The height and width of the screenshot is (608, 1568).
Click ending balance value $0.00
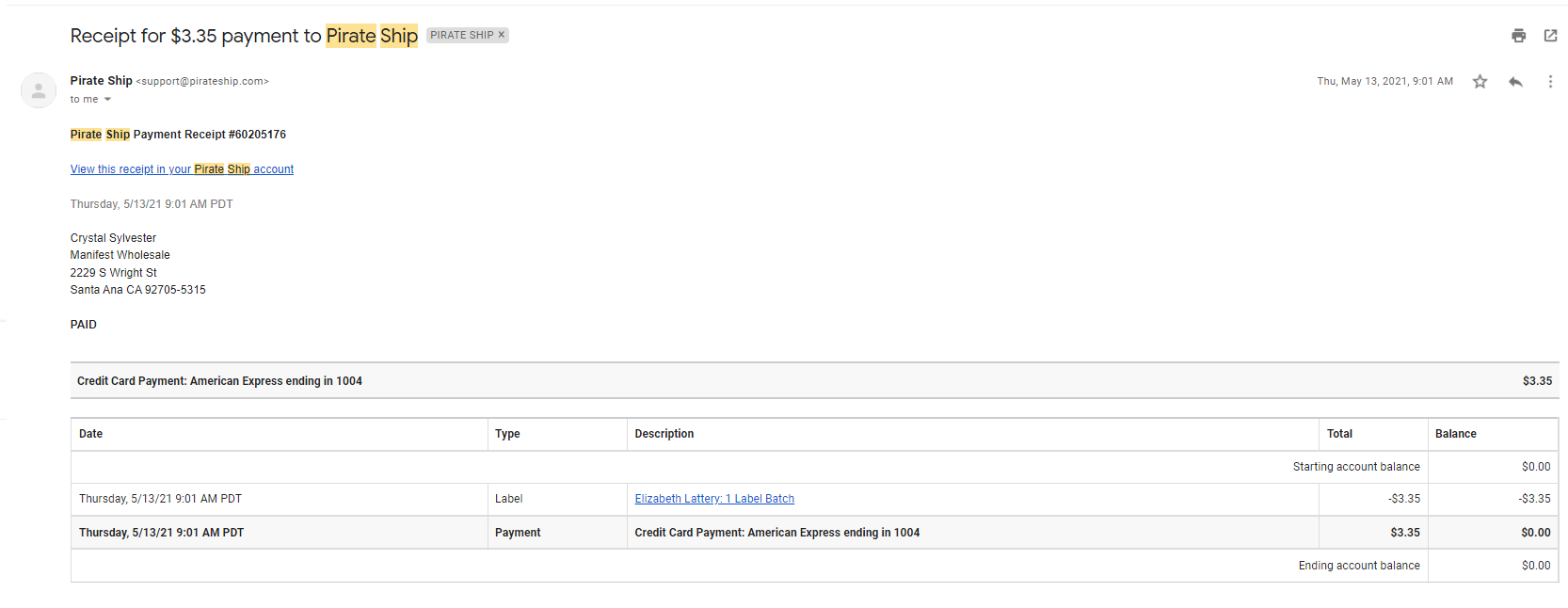tap(1536, 566)
